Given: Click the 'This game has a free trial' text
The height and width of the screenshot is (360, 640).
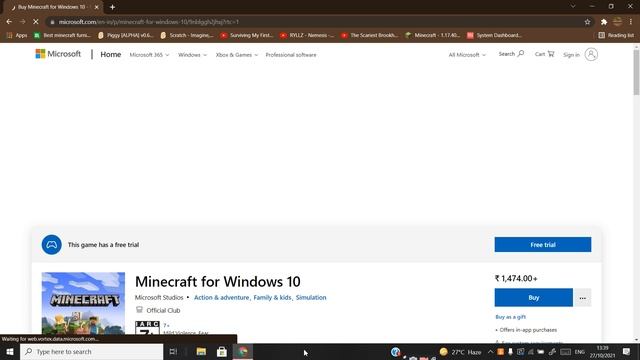Looking at the screenshot, I should coord(103,244).
